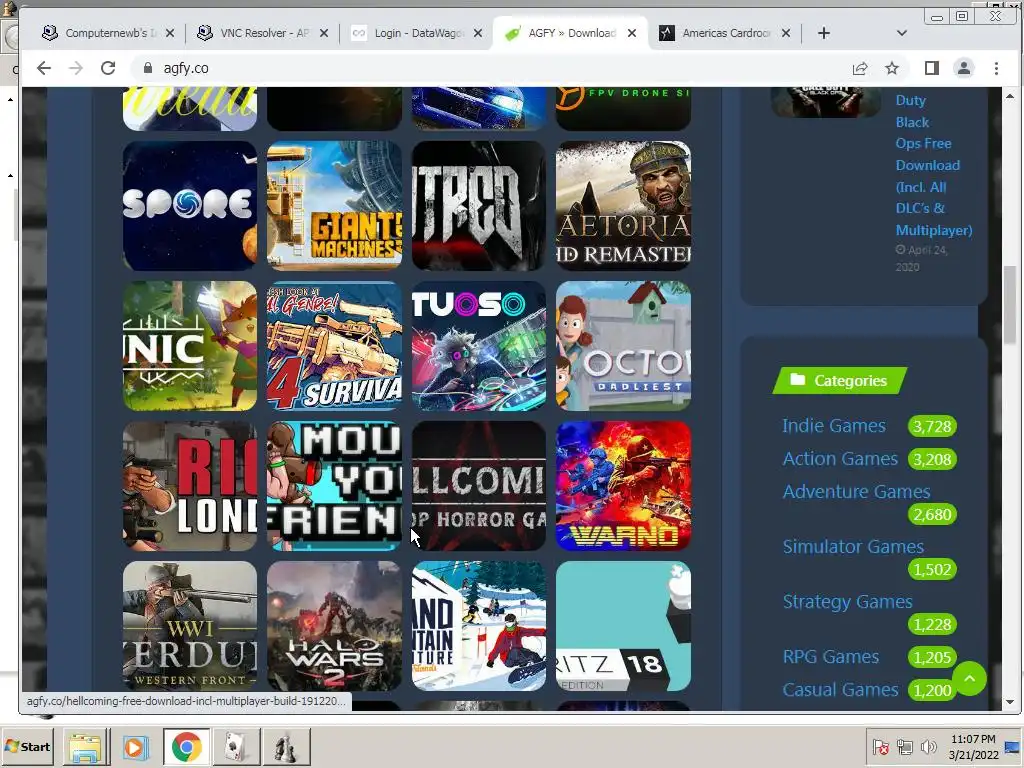
Task: Open the RICO London game thumbnail
Action: [x=190, y=486]
